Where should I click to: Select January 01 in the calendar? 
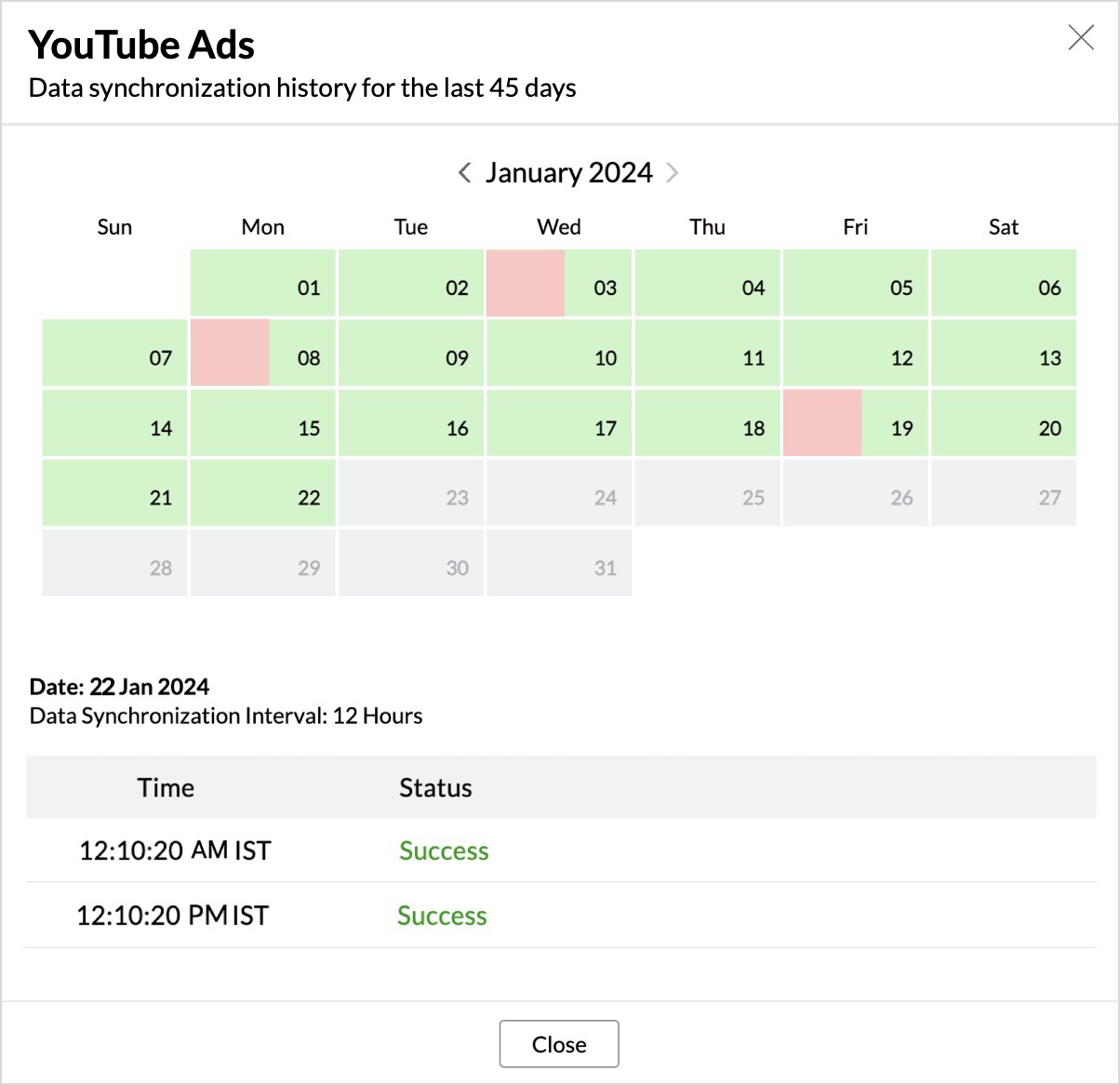[x=263, y=283]
